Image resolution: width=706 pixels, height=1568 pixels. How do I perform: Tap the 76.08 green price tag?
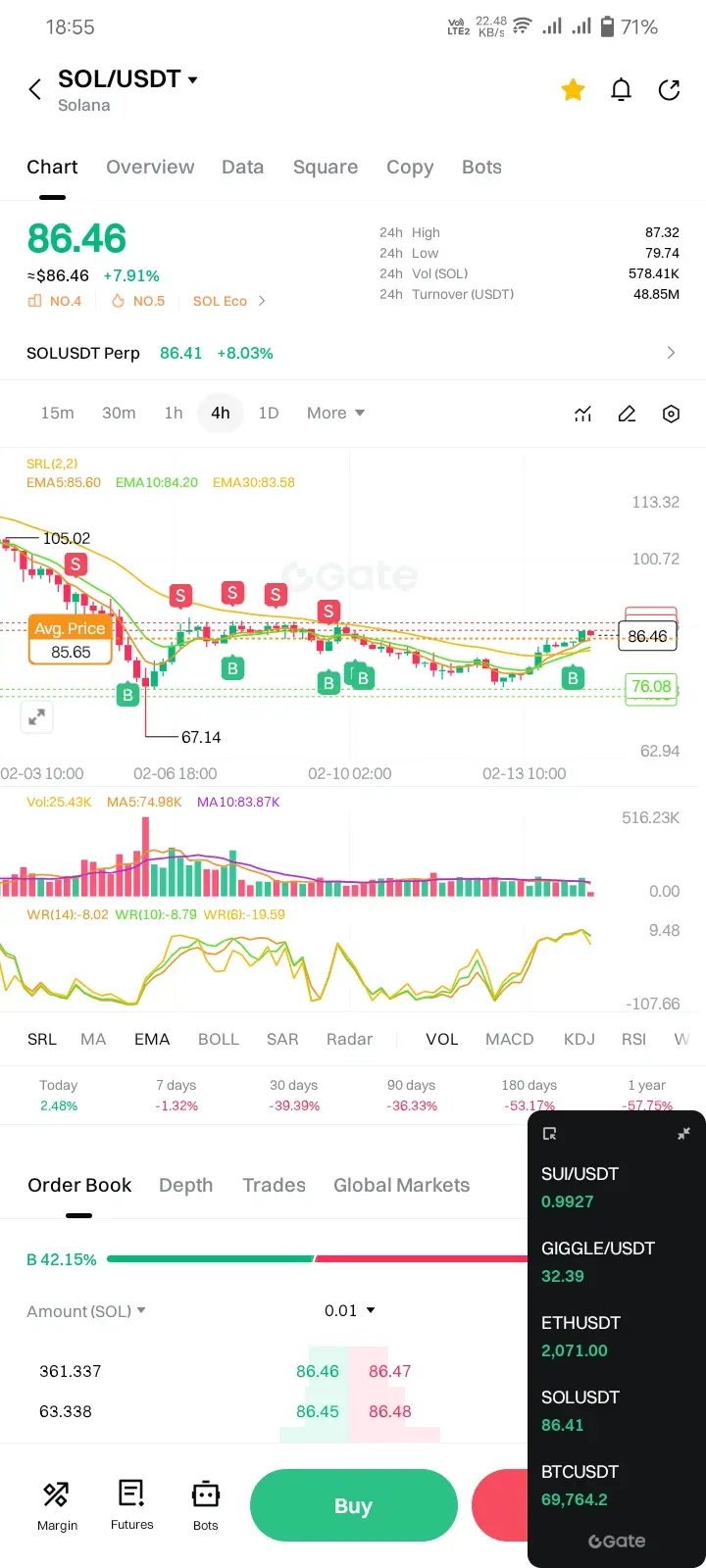(651, 686)
